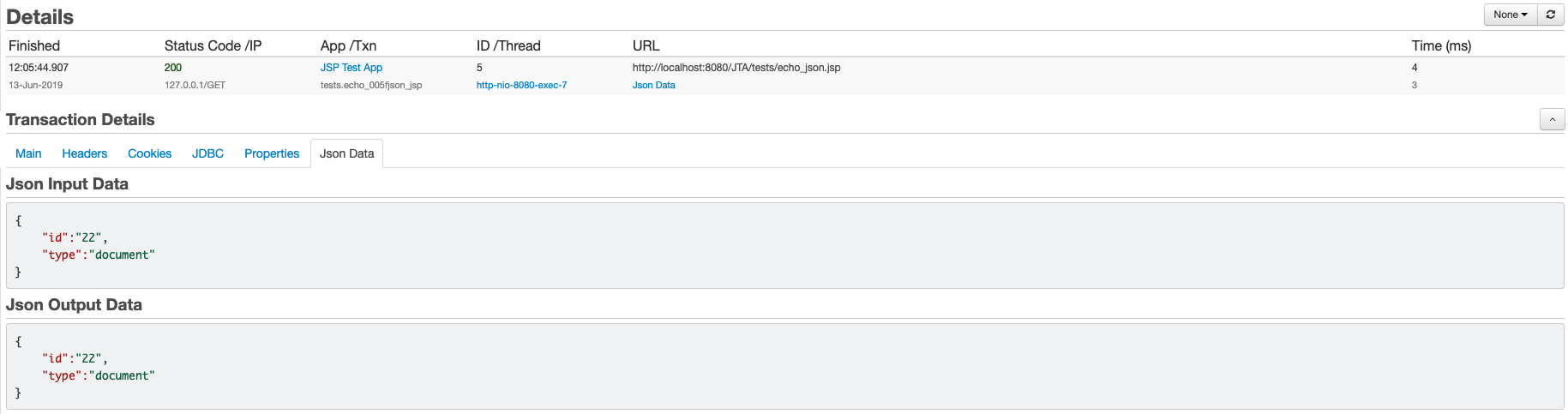
Task: Open the Headers tab
Action: [x=85, y=153]
